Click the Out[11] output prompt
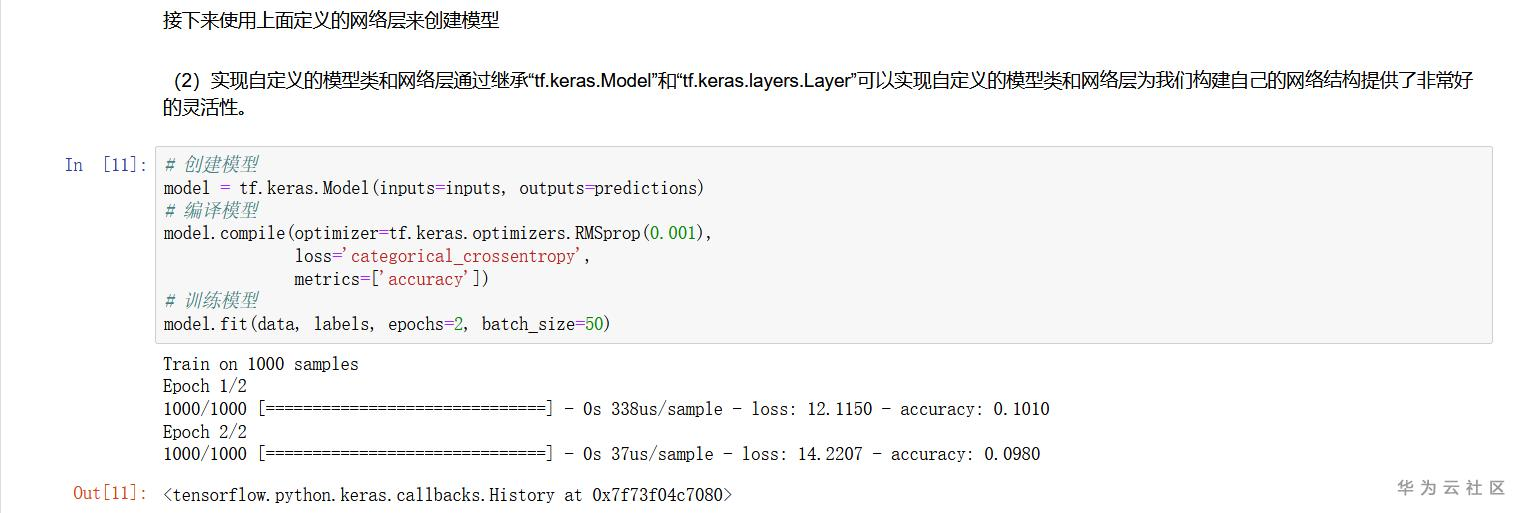The image size is (1518, 513). (110, 493)
